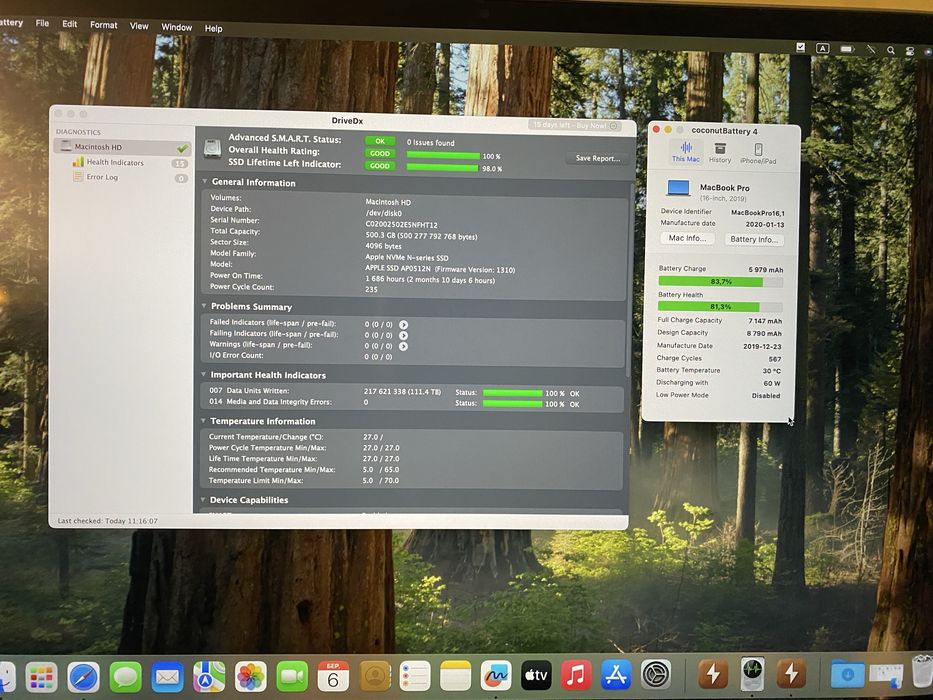Click the drive icon beside S.M.A.R.T. status
The image size is (933, 700).
(x=212, y=149)
